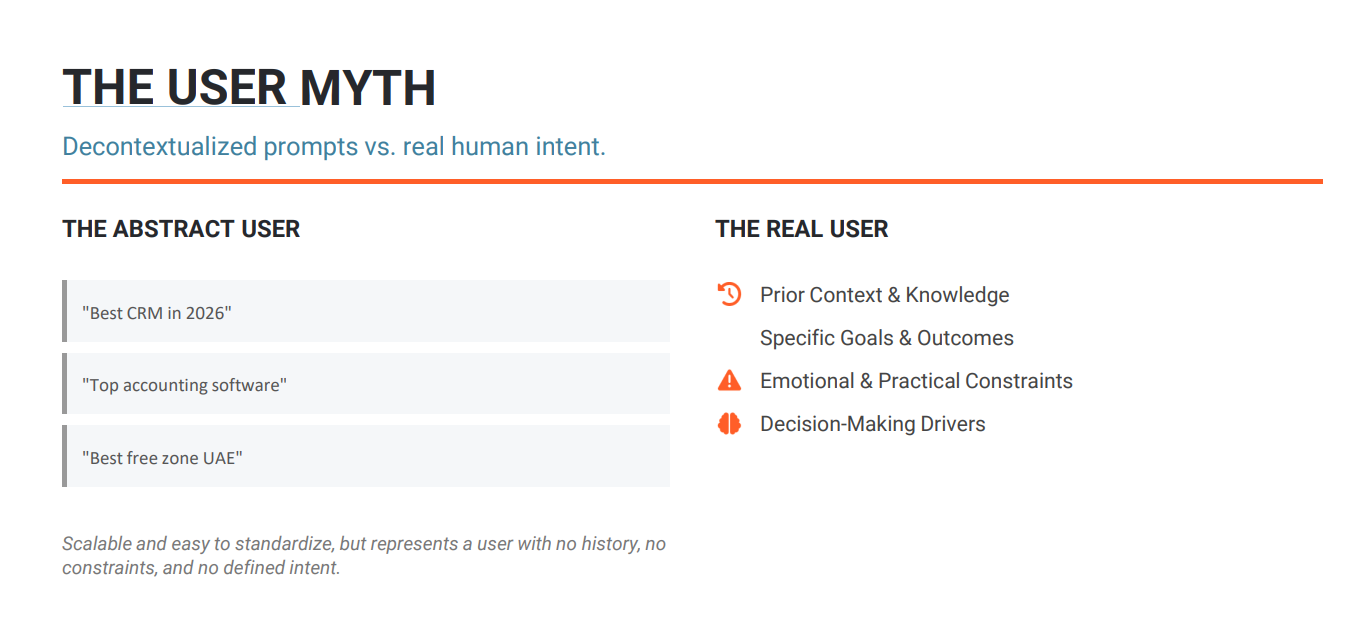Select the subtitle about decontextualized prompts

click(334, 147)
